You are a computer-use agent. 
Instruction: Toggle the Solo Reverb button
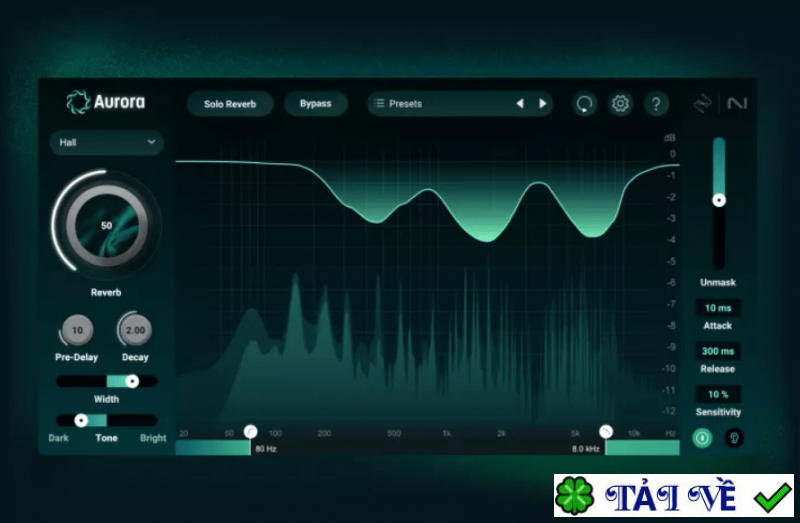[230, 104]
